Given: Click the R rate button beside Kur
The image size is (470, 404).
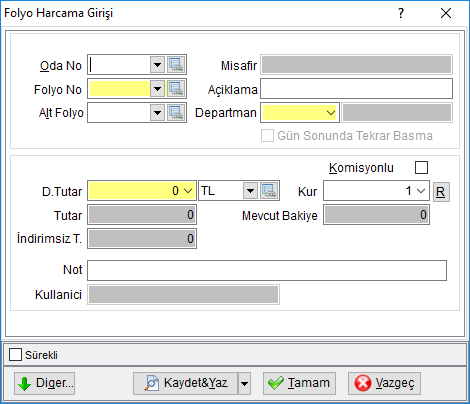Looking at the screenshot, I should click(x=441, y=192).
